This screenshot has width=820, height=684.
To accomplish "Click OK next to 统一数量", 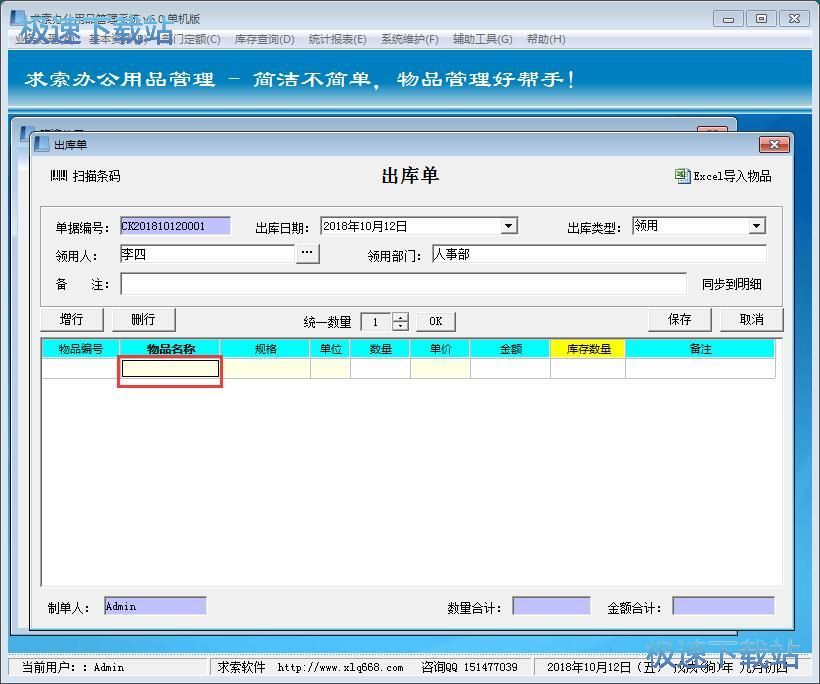I will 435,321.
